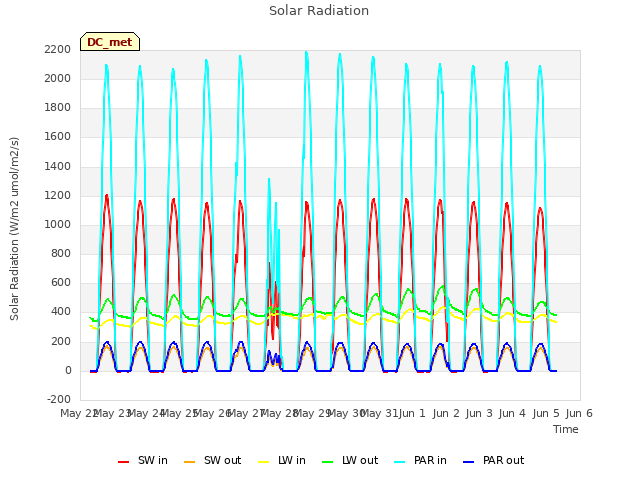The height and width of the screenshot is (480, 640).
Task: Toggle the LW in legend entry
Action: tap(282, 460)
